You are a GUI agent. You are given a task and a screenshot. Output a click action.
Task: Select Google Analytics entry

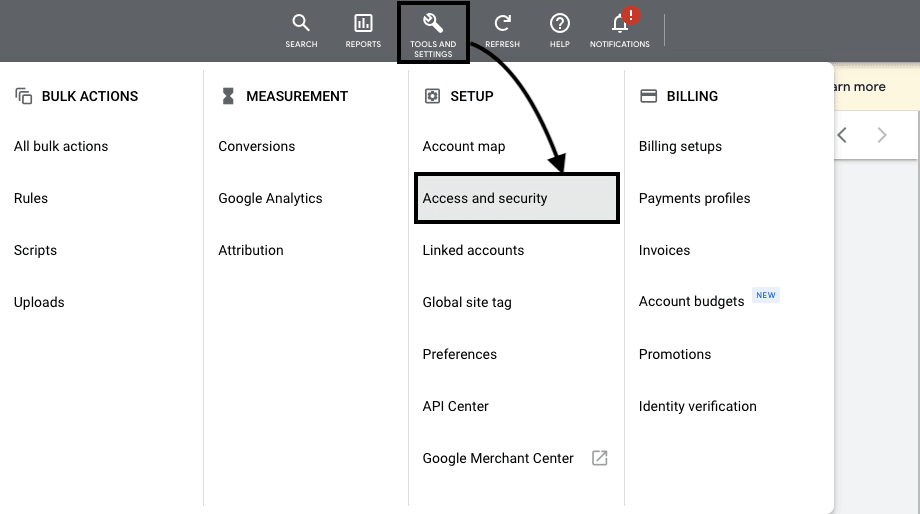[270, 198]
